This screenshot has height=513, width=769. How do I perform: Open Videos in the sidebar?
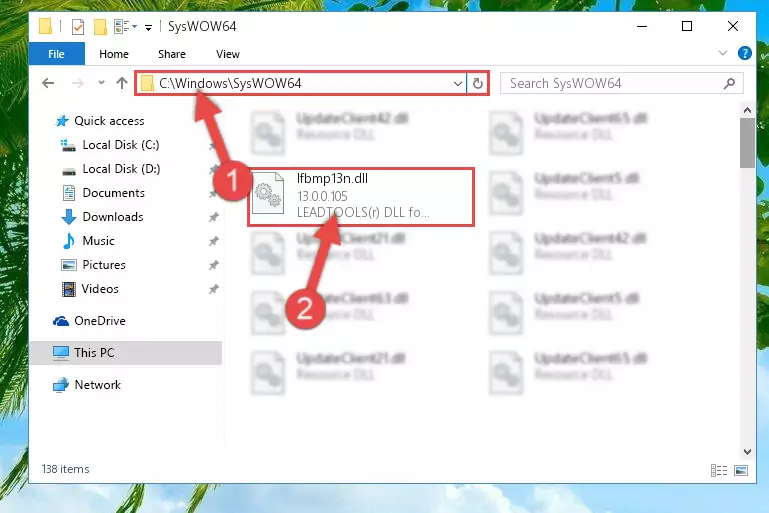100,289
